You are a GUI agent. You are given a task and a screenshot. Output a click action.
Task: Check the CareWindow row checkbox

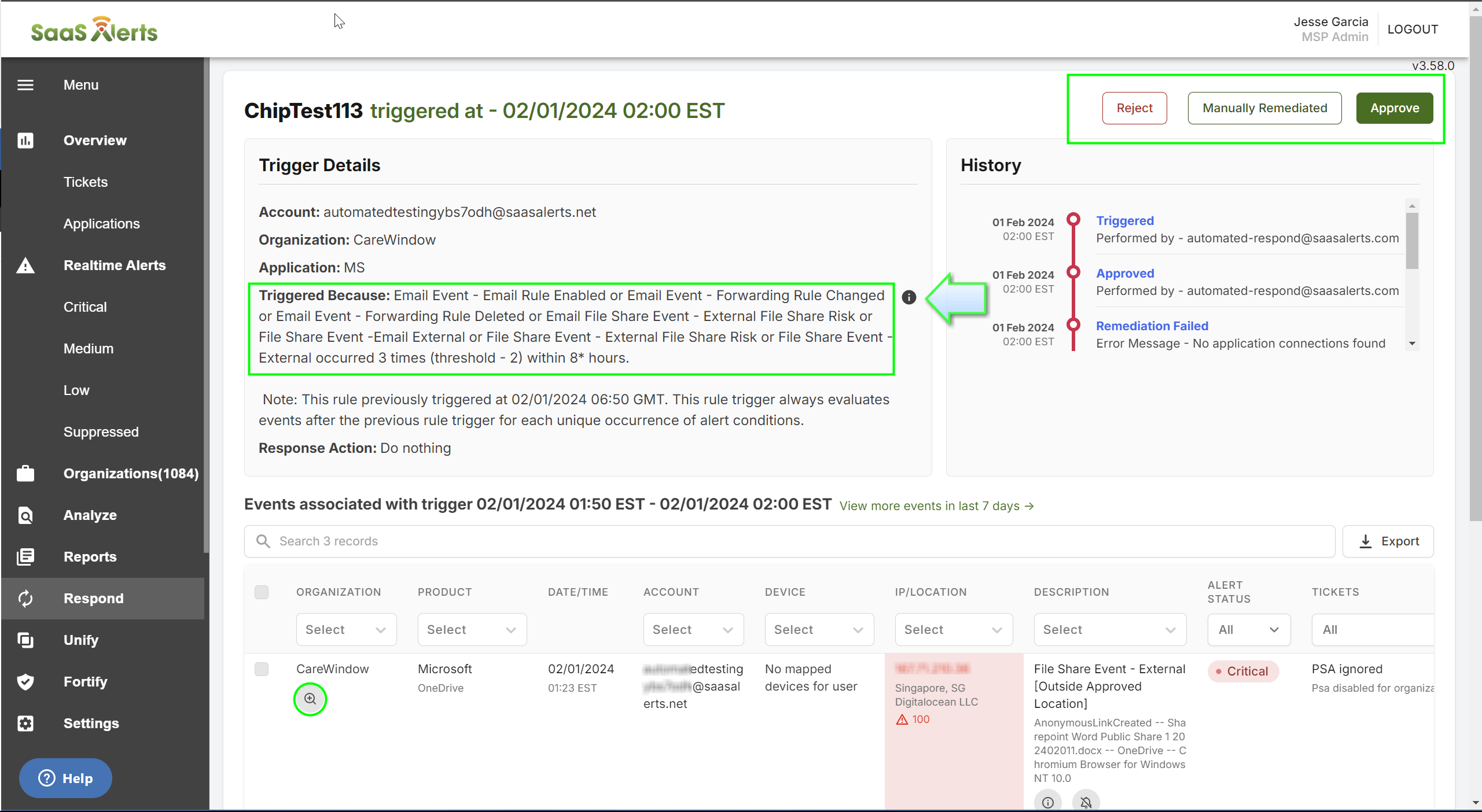click(262, 669)
